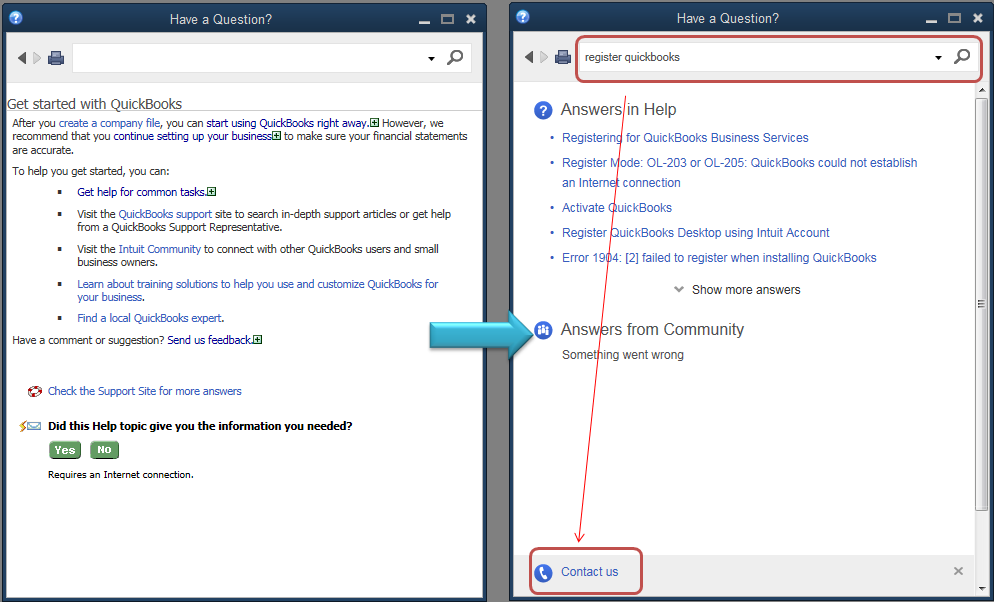The width and height of the screenshot is (994, 602).
Task: Open 'continue setting up your business' link
Action: [x=193, y=136]
